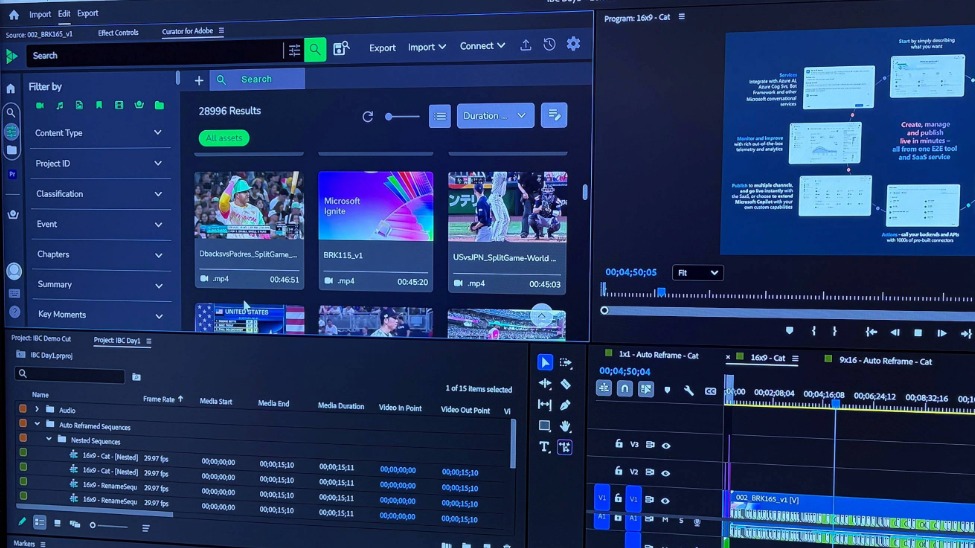Click the visual search camera icon
Viewport: 975px width, 548px height.
(341, 48)
